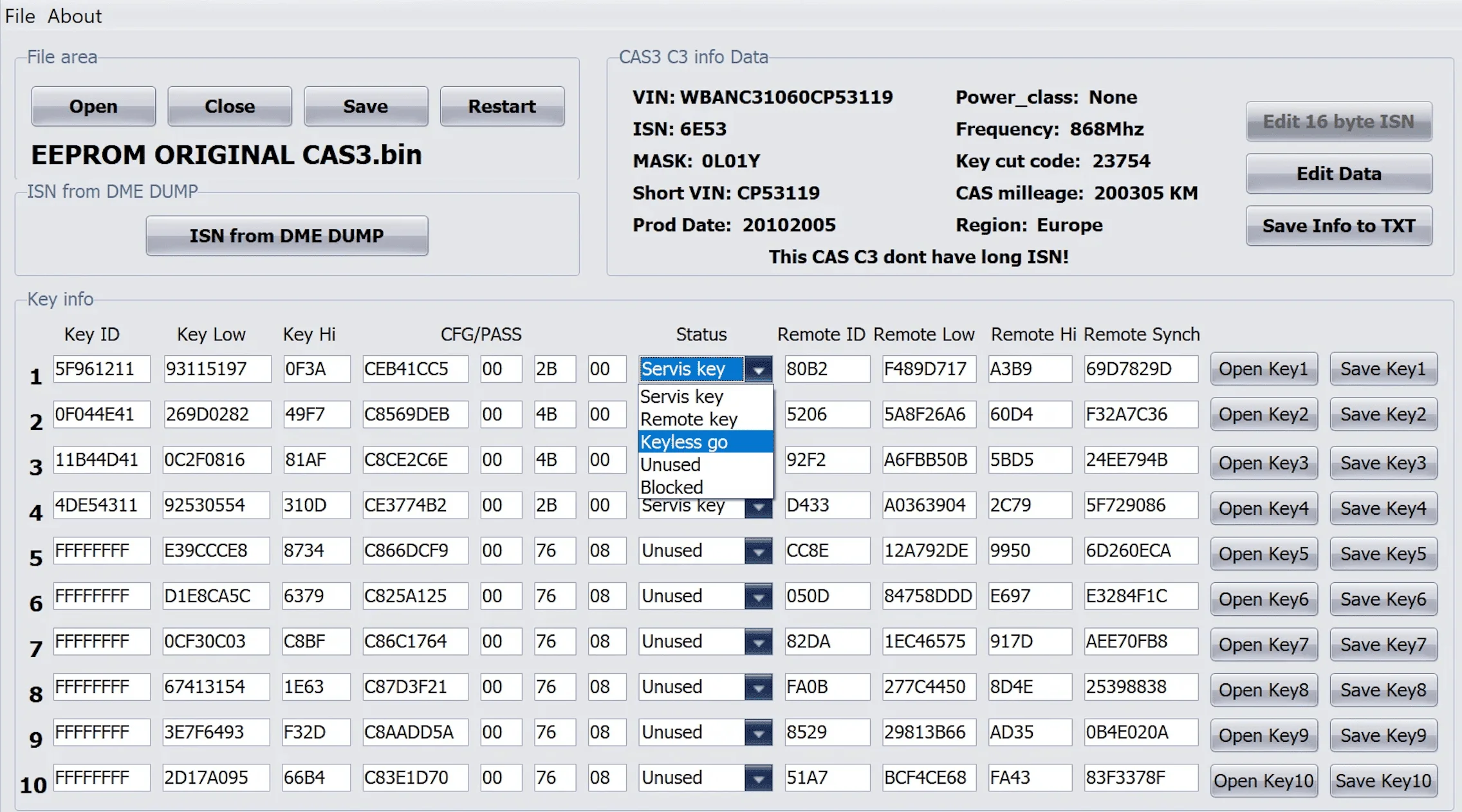This screenshot has width=1462, height=812.
Task: Open the About menu
Action: [x=75, y=16]
